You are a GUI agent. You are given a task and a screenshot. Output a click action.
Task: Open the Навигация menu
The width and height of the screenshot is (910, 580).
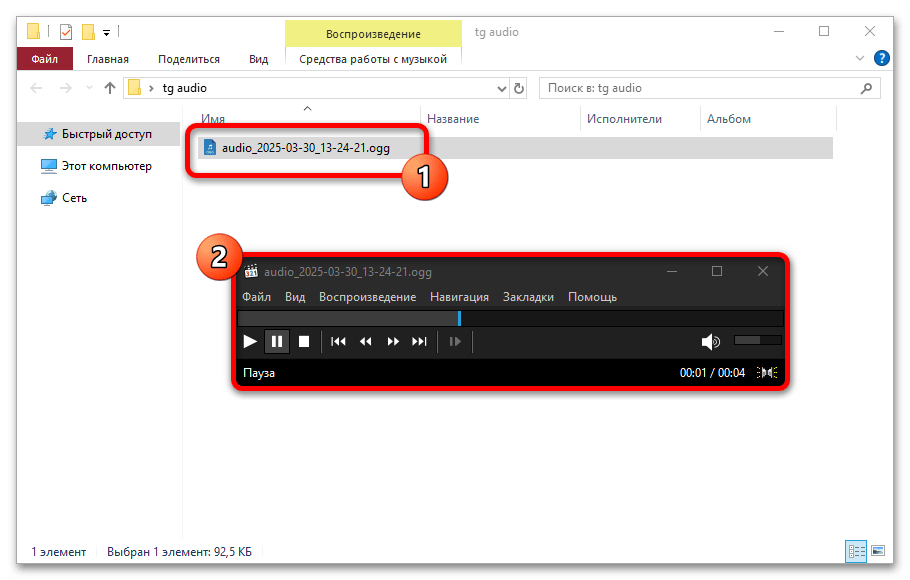(459, 297)
